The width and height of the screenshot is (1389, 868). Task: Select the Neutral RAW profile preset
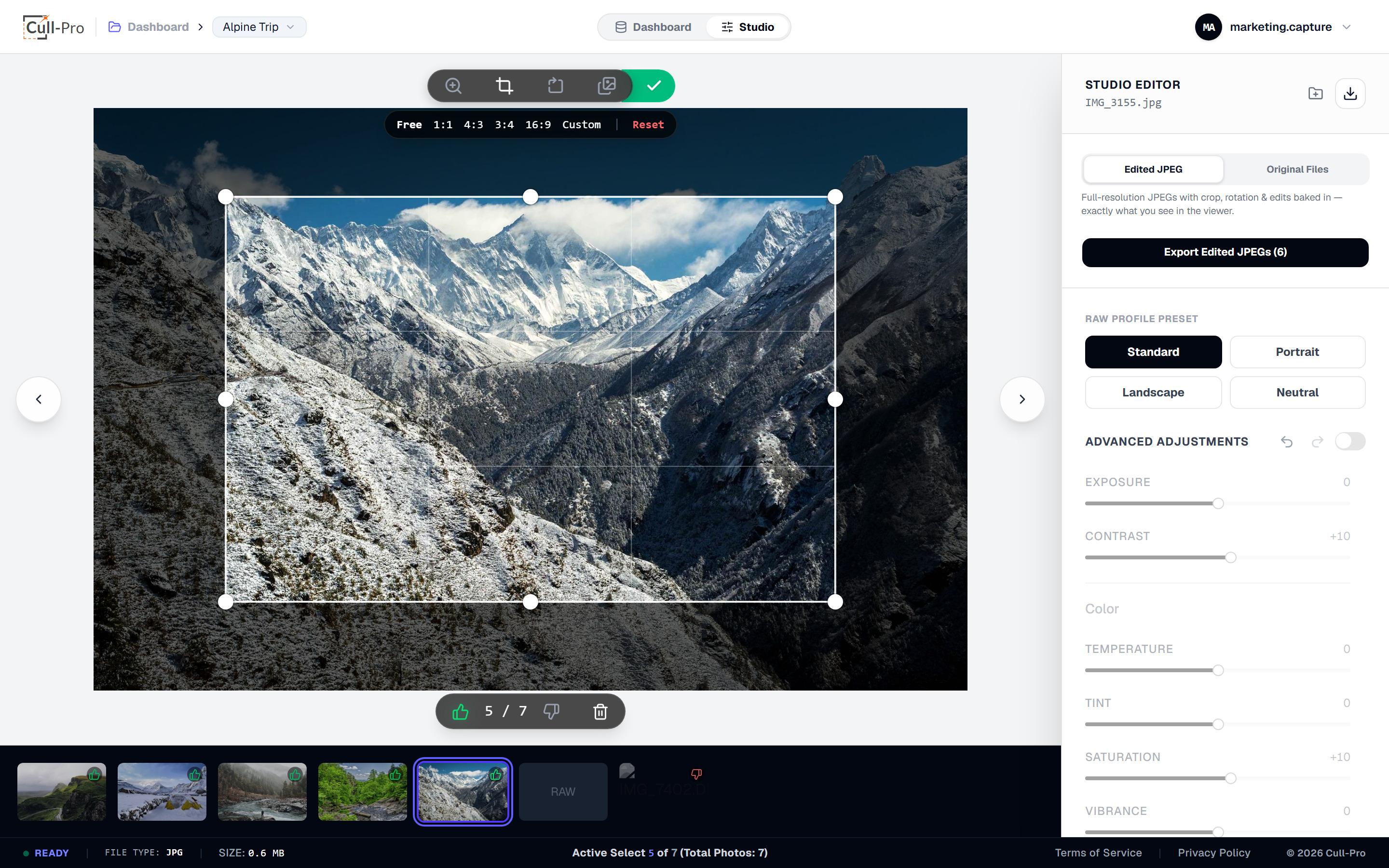[1297, 393]
